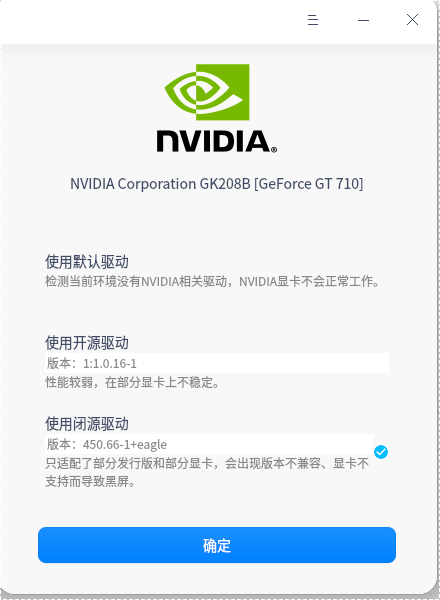Click the NVIDIA wordmark text
The image size is (440, 600).
point(214,142)
